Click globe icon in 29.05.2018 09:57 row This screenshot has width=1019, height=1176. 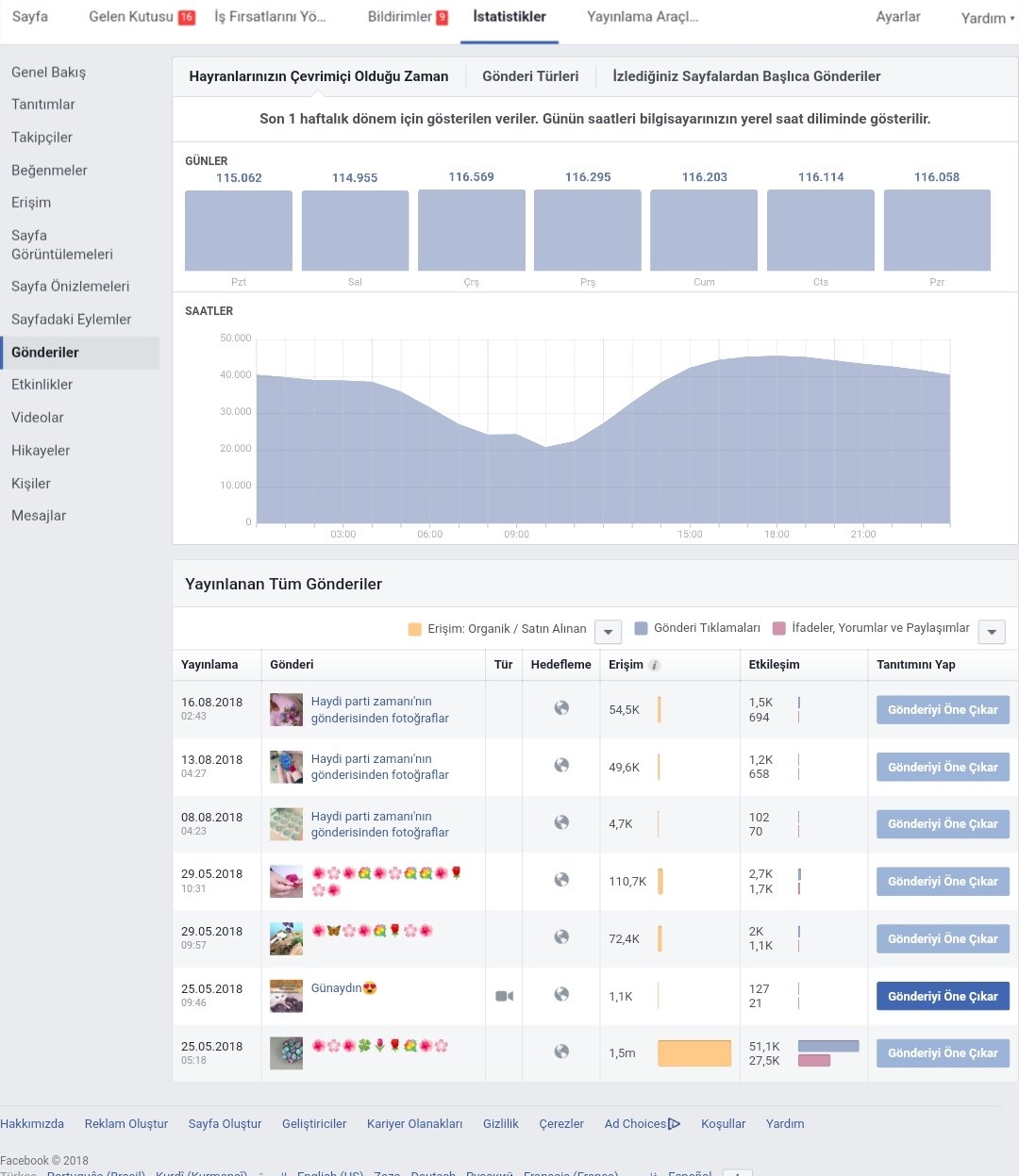coord(561,937)
